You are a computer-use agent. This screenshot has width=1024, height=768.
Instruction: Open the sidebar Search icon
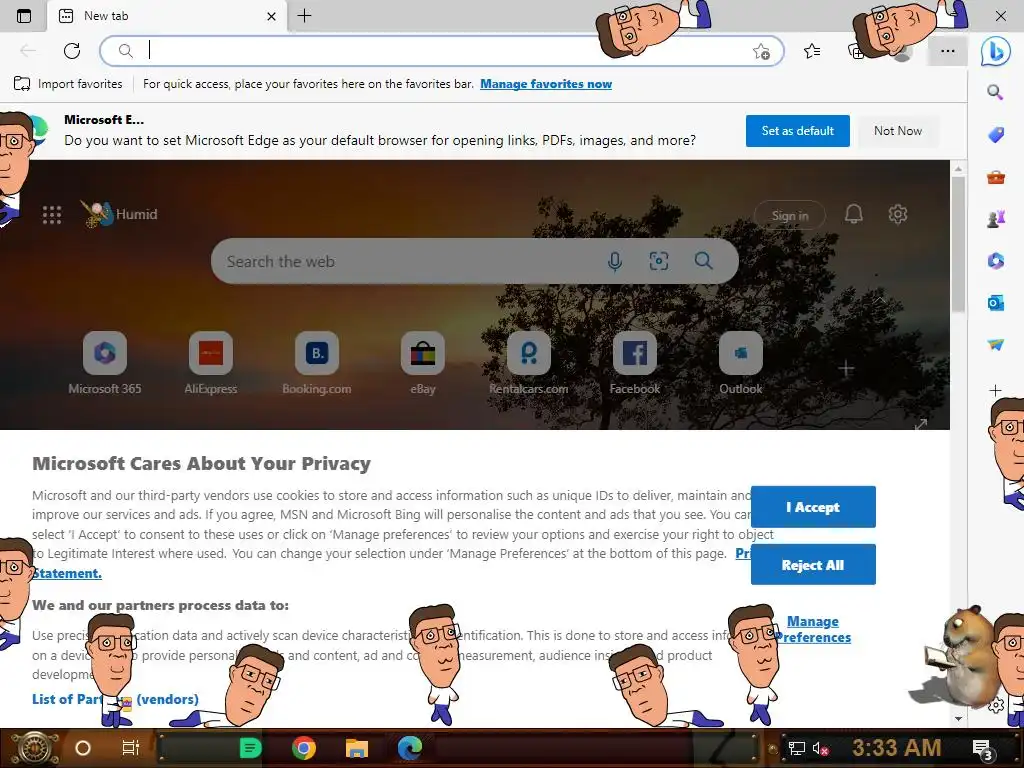[x=995, y=92]
